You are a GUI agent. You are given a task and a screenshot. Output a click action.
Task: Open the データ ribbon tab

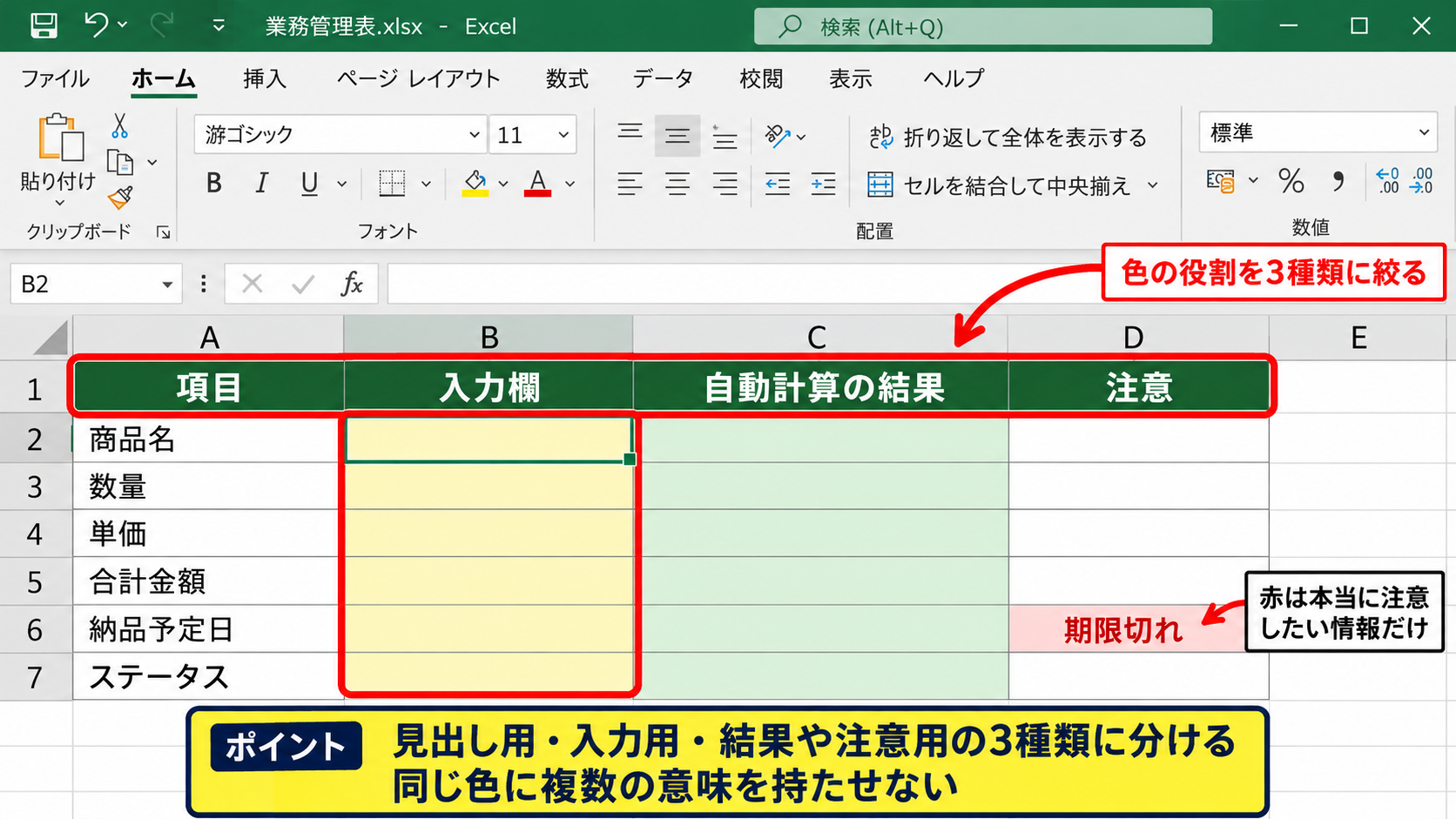point(663,78)
